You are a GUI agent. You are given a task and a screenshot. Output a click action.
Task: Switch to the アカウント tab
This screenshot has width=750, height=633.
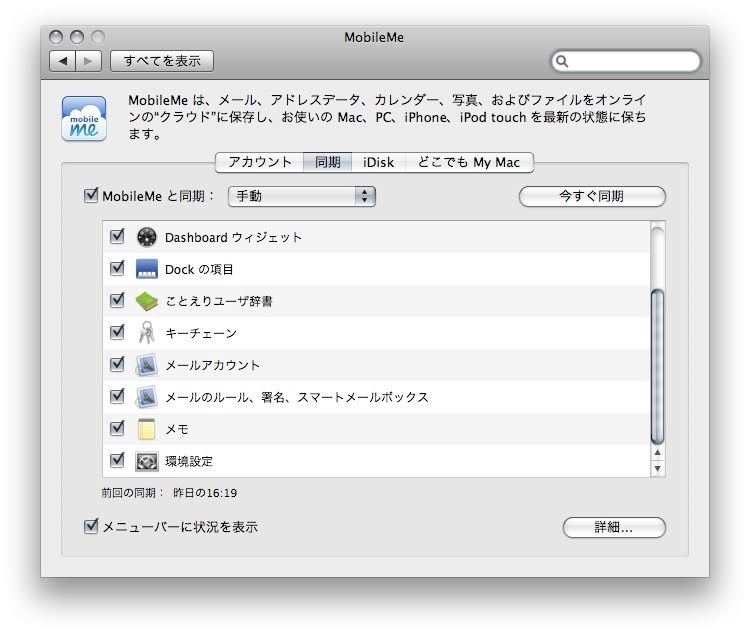coord(260,163)
